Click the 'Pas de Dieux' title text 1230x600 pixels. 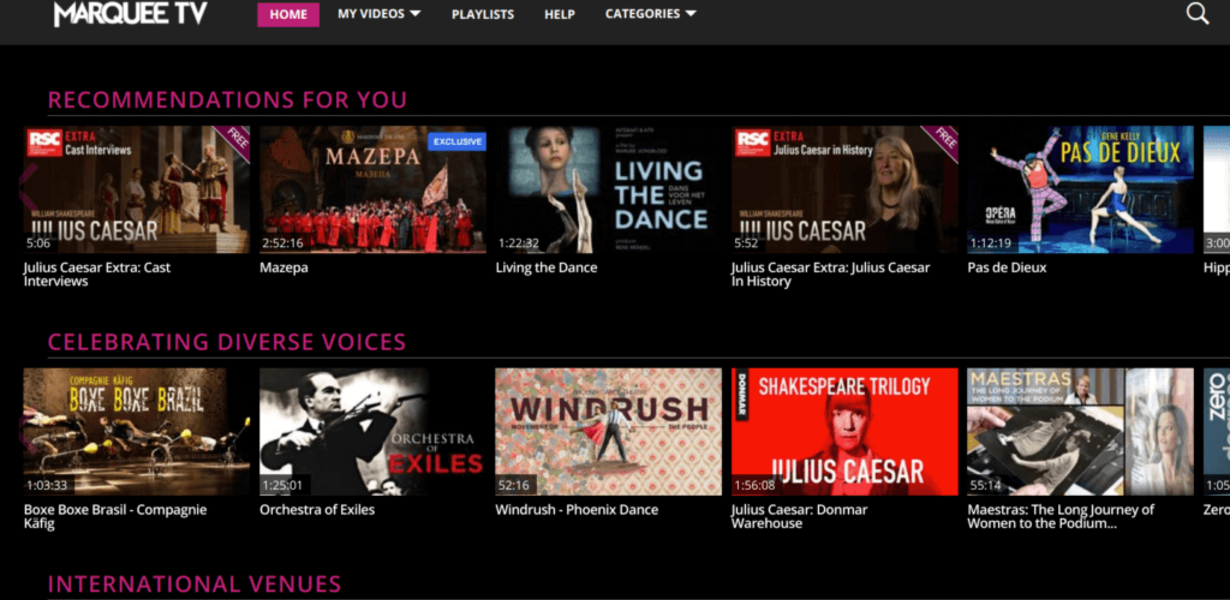pos(1007,268)
